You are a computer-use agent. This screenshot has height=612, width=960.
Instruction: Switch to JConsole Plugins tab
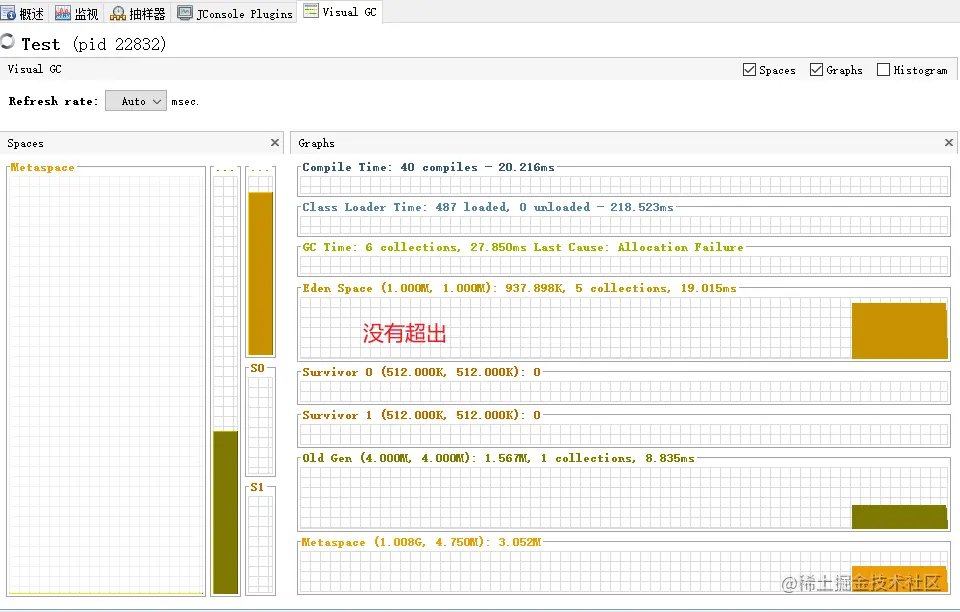(x=235, y=13)
